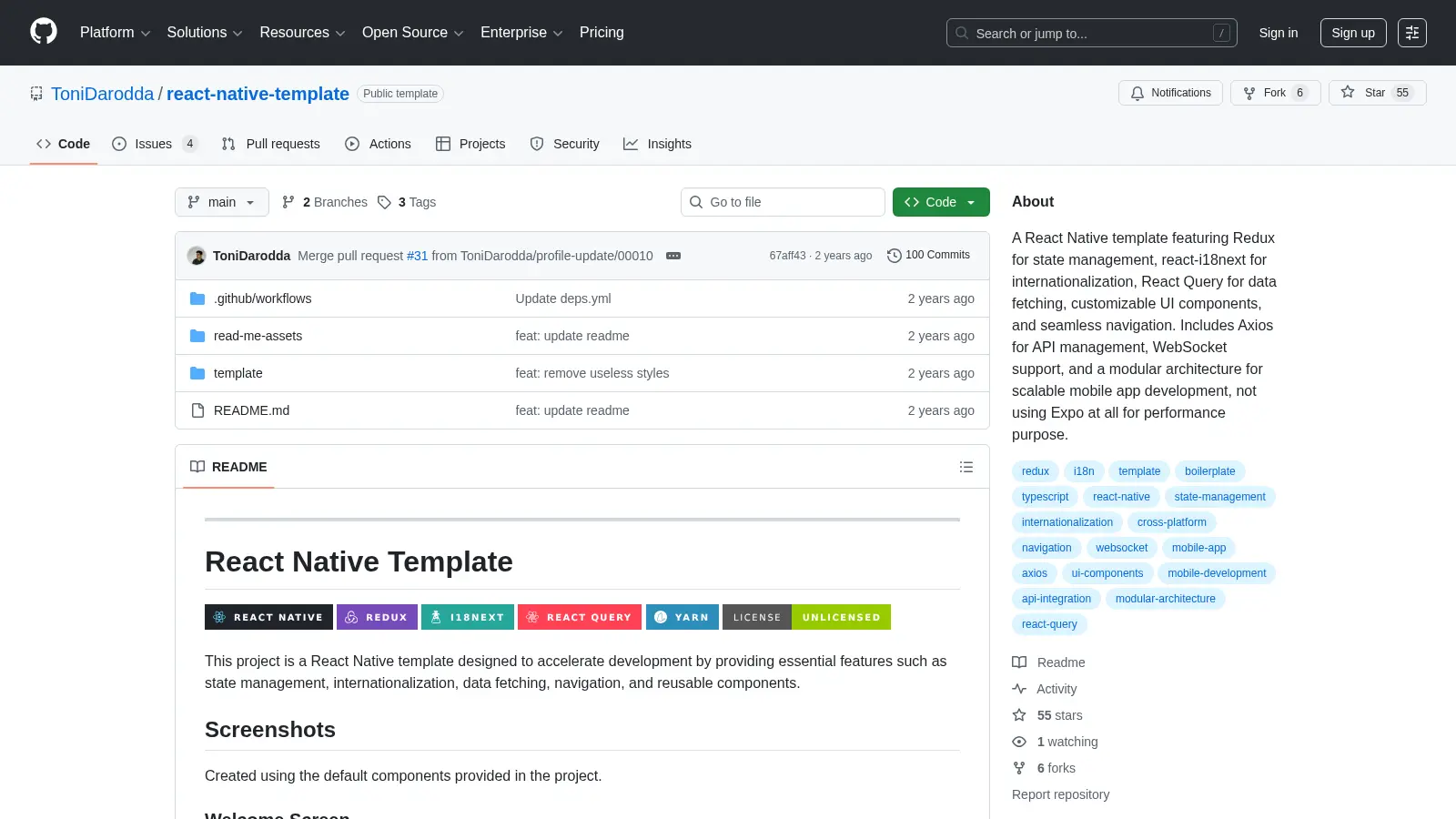
Task: Open commit 67aff43 hash link
Action: click(x=787, y=256)
